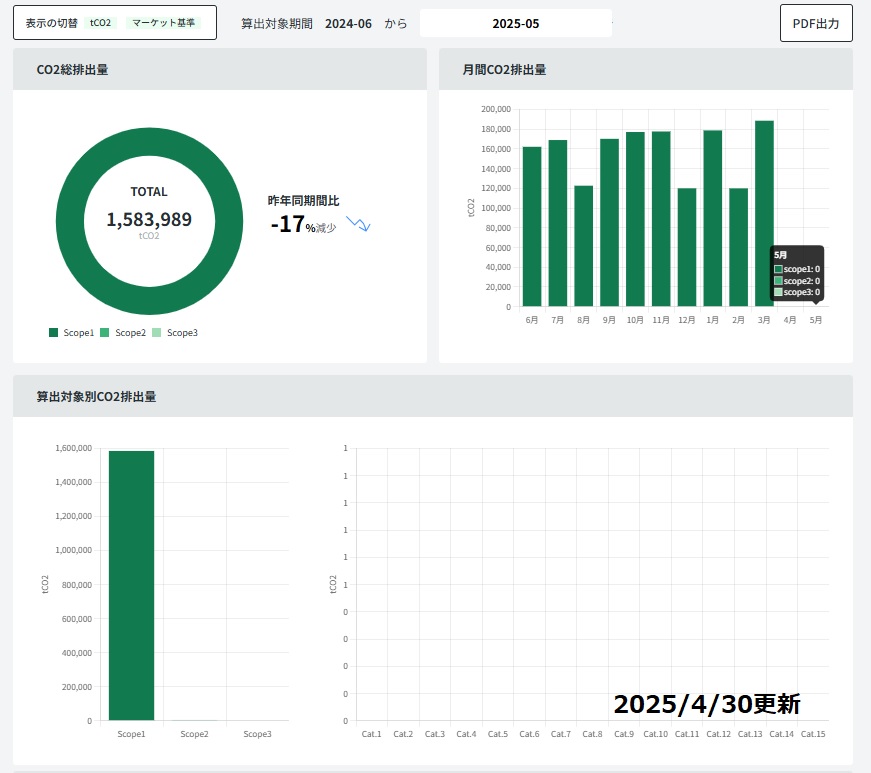This screenshot has height=773, width=871.
Task: Click the Scope3 axis label
Action: point(257,734)
